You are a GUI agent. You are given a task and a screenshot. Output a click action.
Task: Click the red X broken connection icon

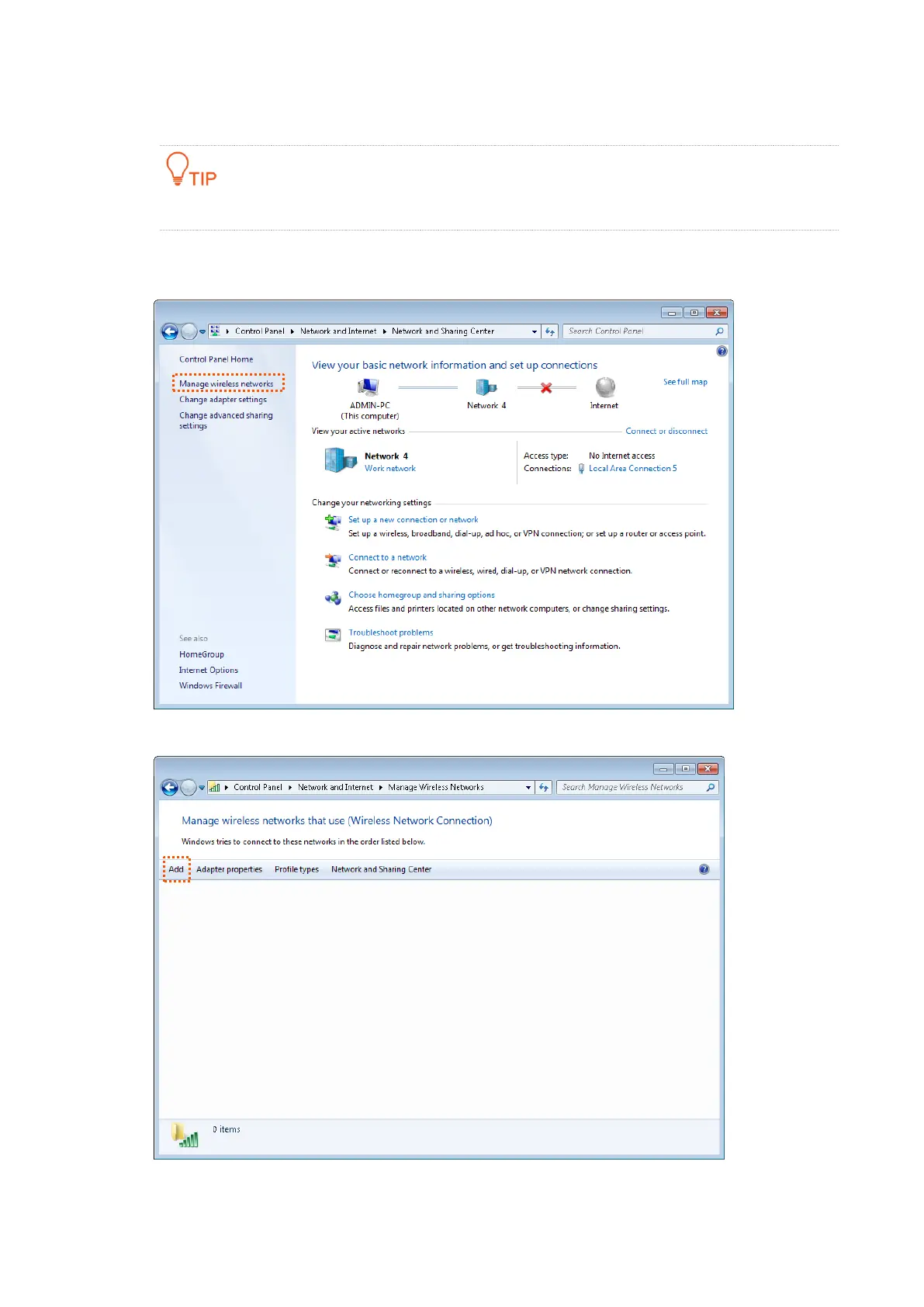546,387
